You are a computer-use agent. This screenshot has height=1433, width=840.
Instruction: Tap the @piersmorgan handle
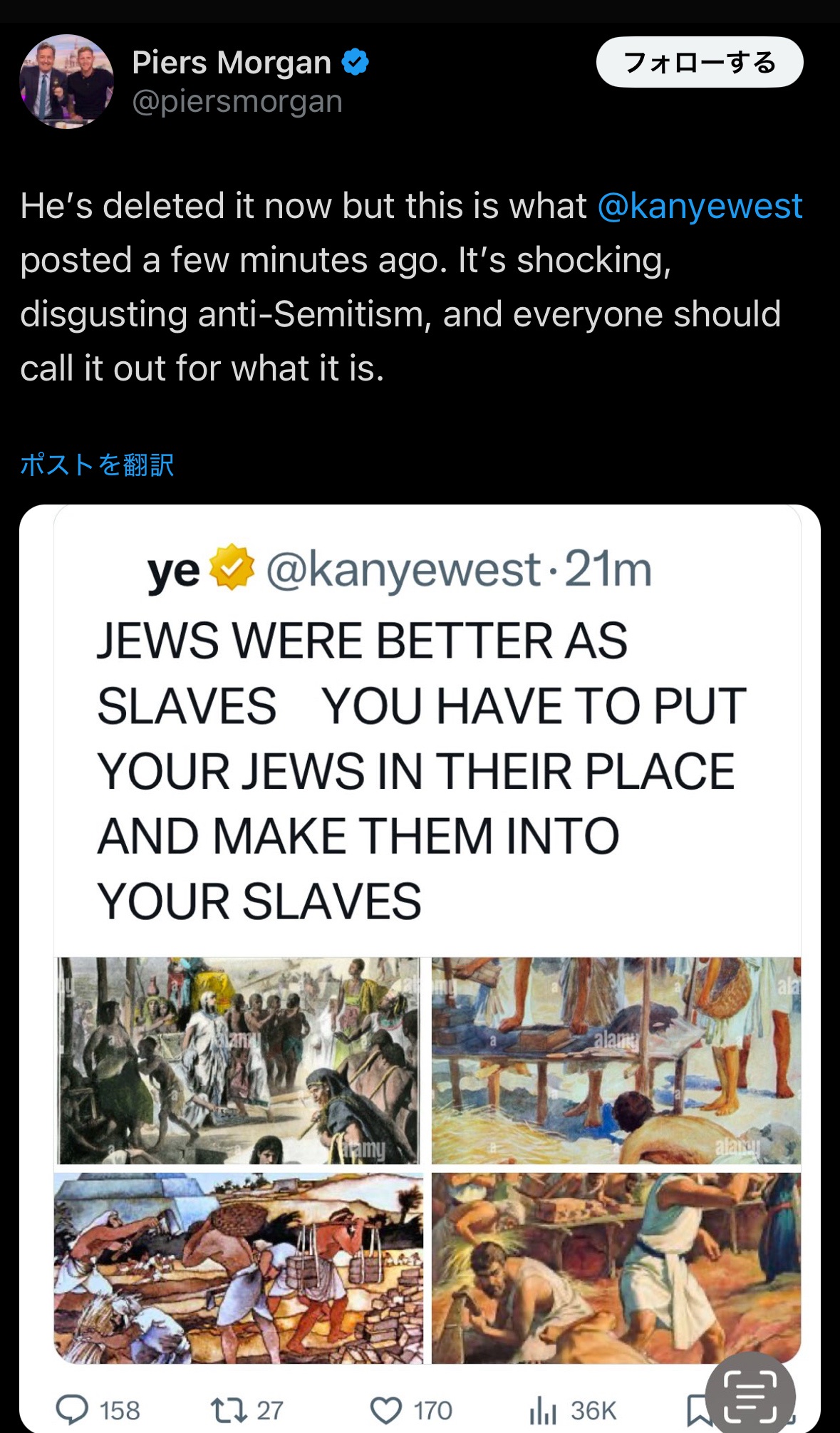coord(237,101)
